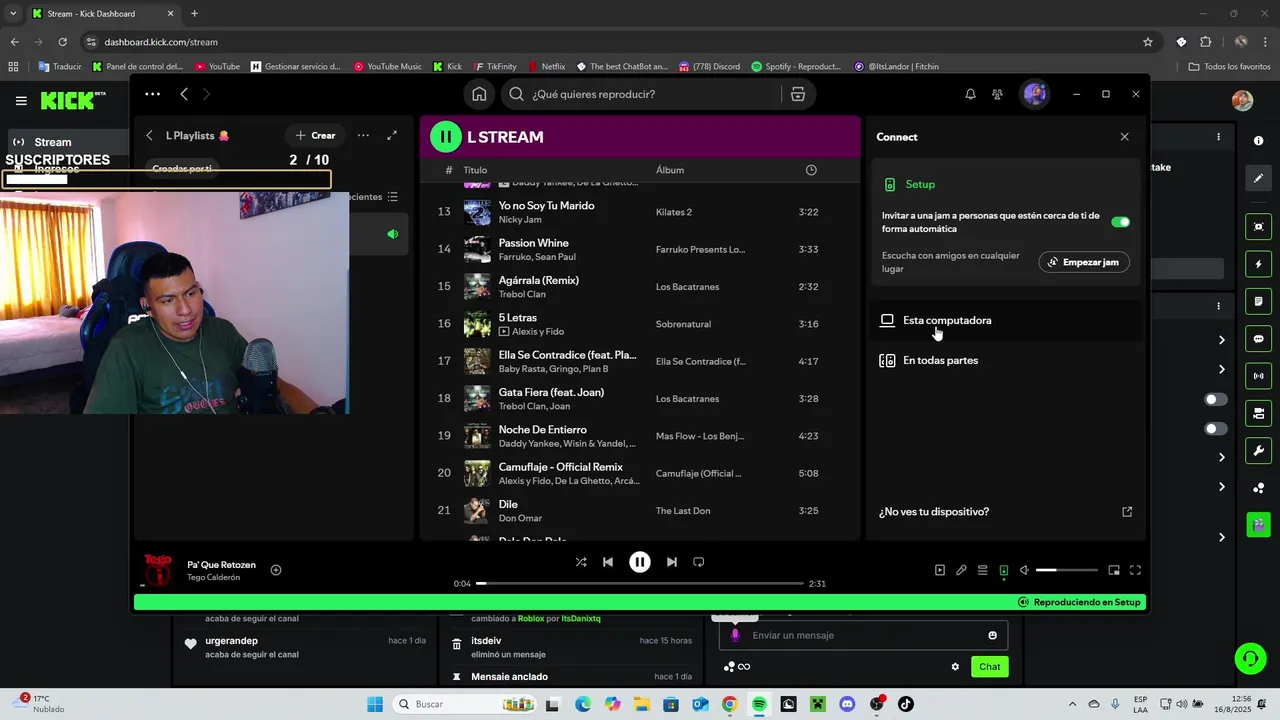
Task: Open Netflix bookmark
Action: (546, 67)
